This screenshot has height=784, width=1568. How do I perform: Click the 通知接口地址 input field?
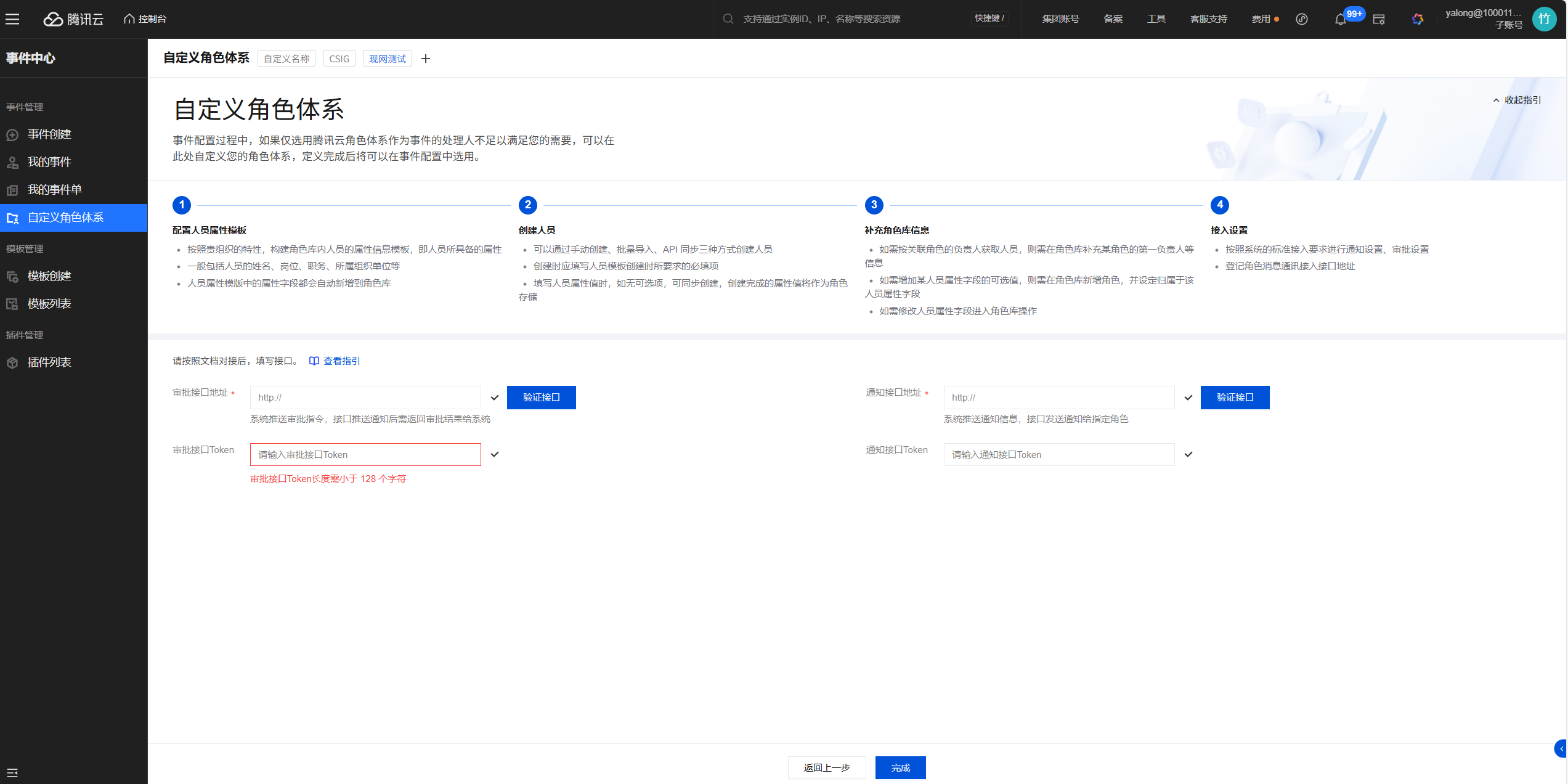tap(1058, 398)
